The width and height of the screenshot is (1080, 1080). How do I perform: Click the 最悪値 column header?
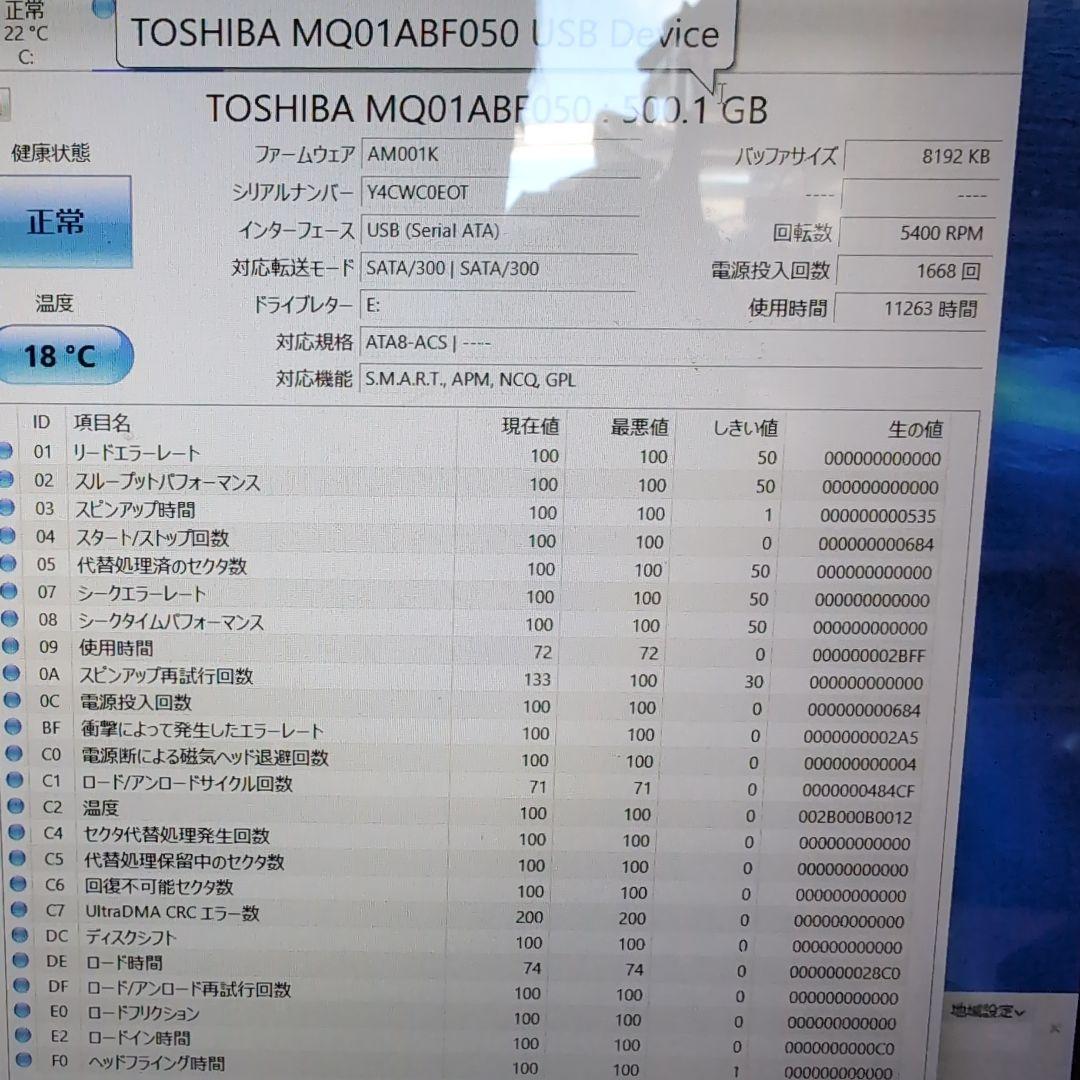point(639,427)
